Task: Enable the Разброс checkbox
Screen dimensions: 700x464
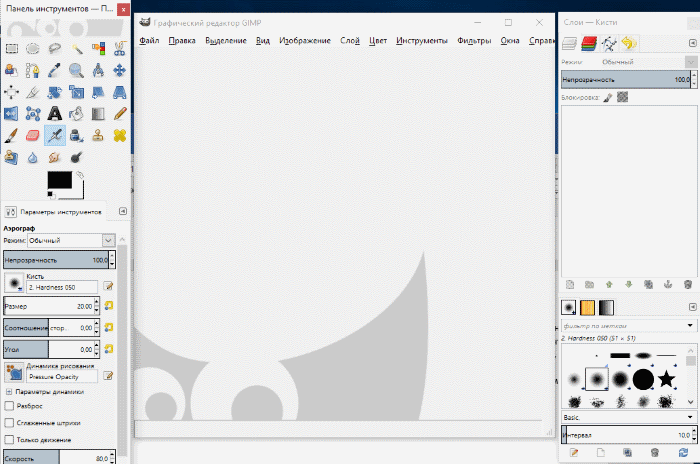Action: [10, 407]
